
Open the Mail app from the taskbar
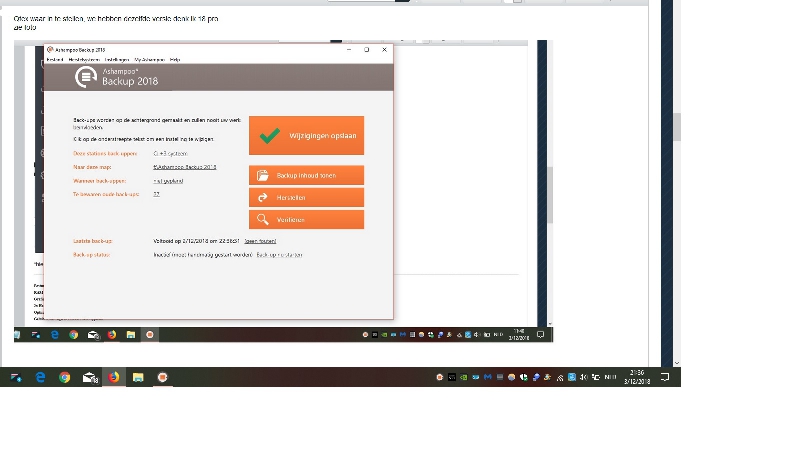(89, 377)
